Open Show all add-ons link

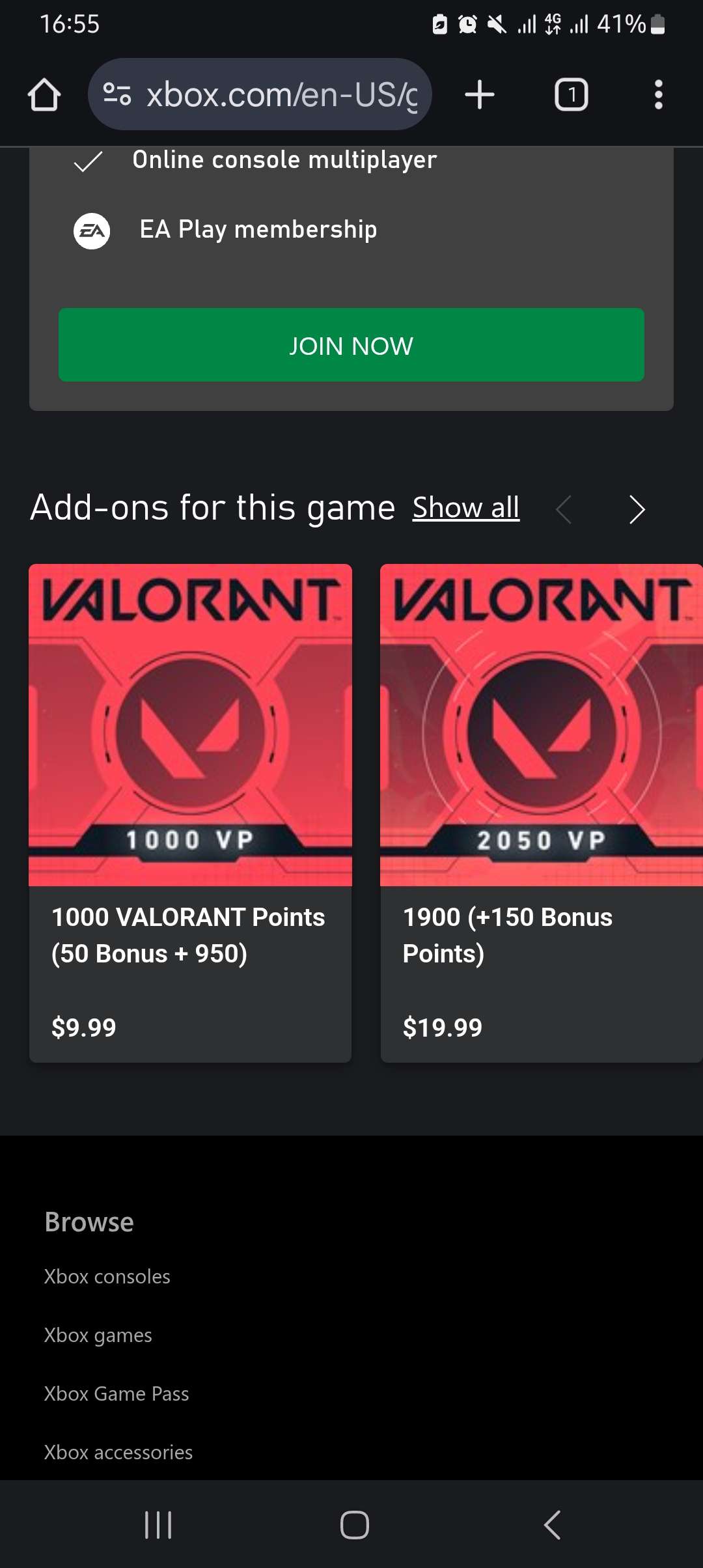466,508
